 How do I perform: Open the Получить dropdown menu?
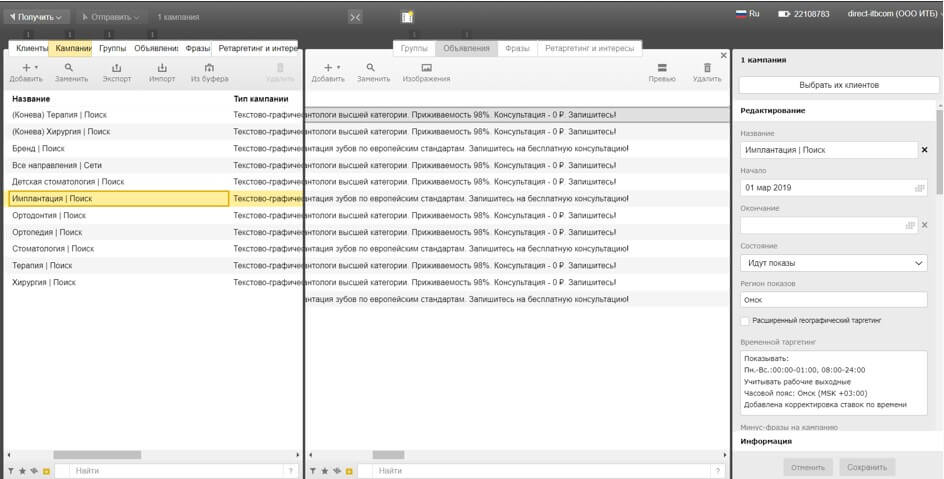[36, 17]
